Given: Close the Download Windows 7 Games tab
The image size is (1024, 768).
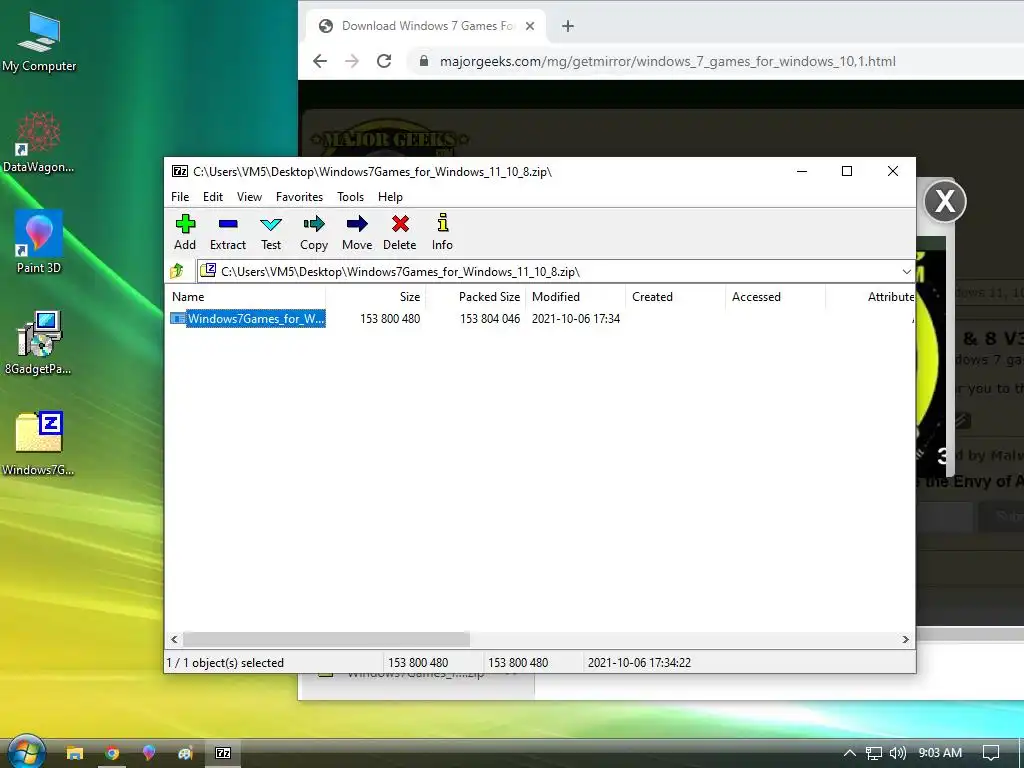Looking at the screenshot, I should (530, 26).
